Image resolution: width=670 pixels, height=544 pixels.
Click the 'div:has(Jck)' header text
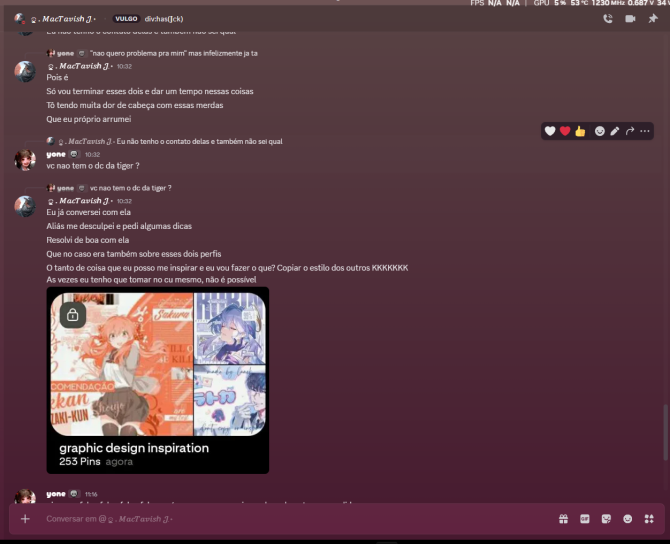tap(164, 19)
